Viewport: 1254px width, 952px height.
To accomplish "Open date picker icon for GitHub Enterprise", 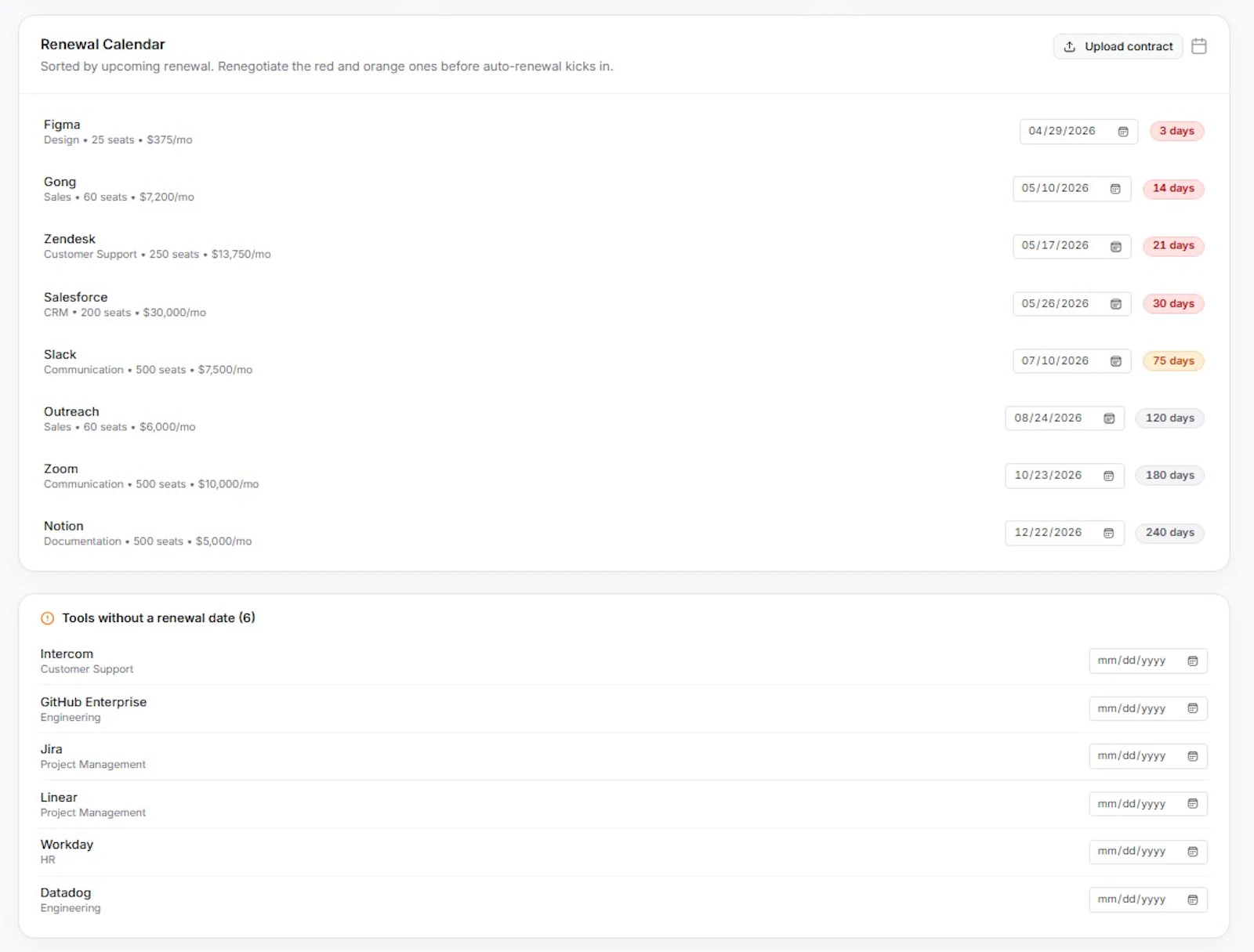I will (x=1192, y=709).
